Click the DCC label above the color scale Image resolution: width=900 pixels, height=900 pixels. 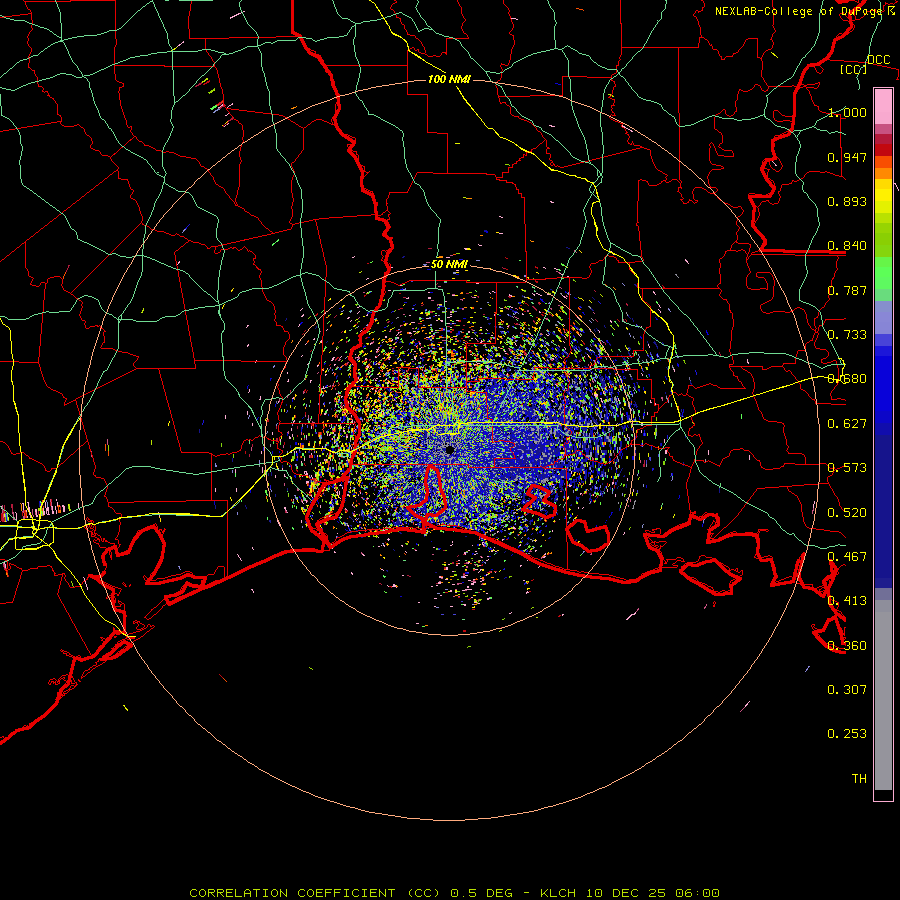click(878, 59)
